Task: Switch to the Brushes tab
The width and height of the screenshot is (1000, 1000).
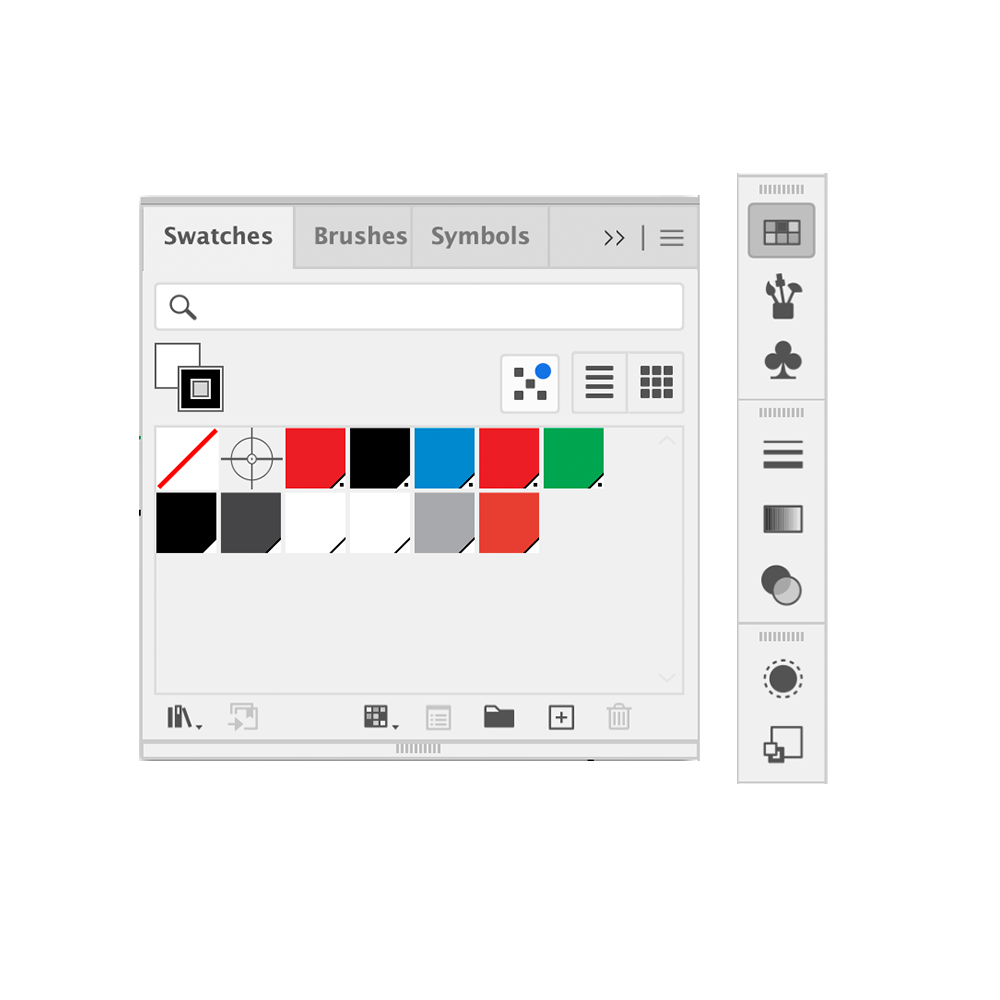Action: tap(360, 236)
